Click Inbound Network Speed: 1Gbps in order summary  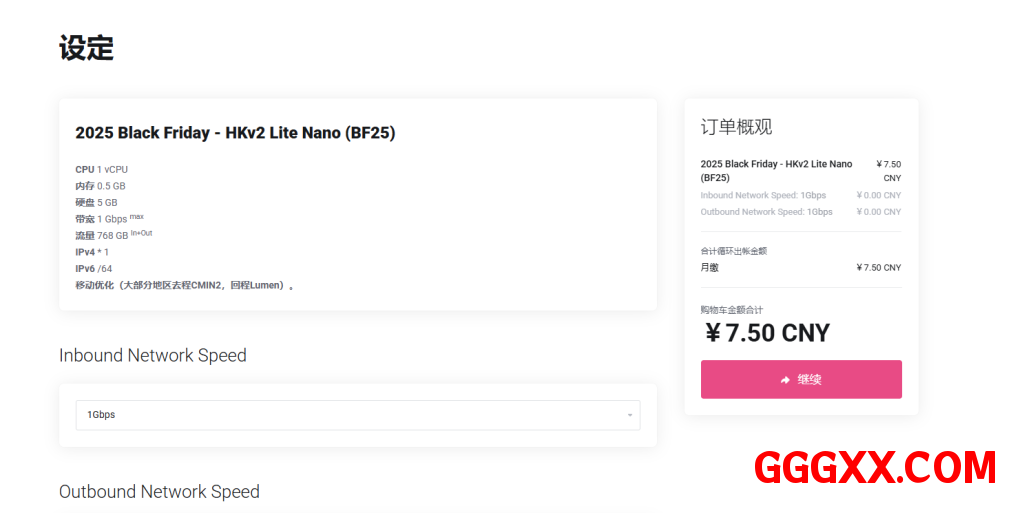tap(763, 196)
